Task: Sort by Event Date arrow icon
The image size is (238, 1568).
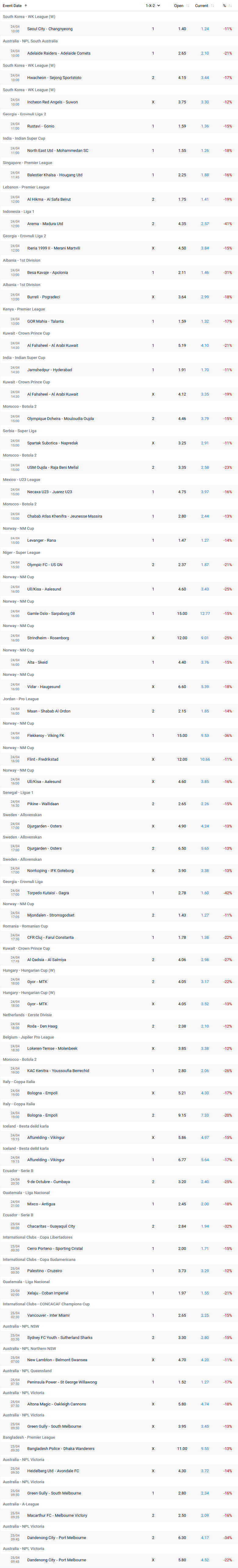Action: (x=26, y=5)
